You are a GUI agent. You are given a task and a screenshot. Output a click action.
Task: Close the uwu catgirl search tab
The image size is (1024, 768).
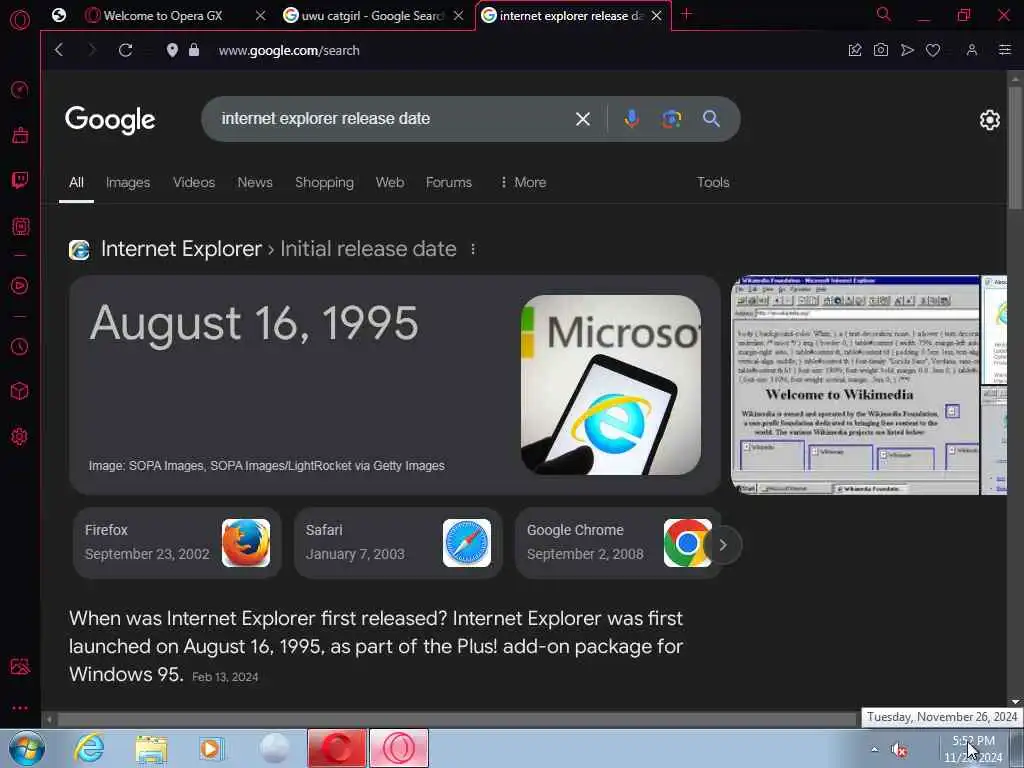pos(458,16)
